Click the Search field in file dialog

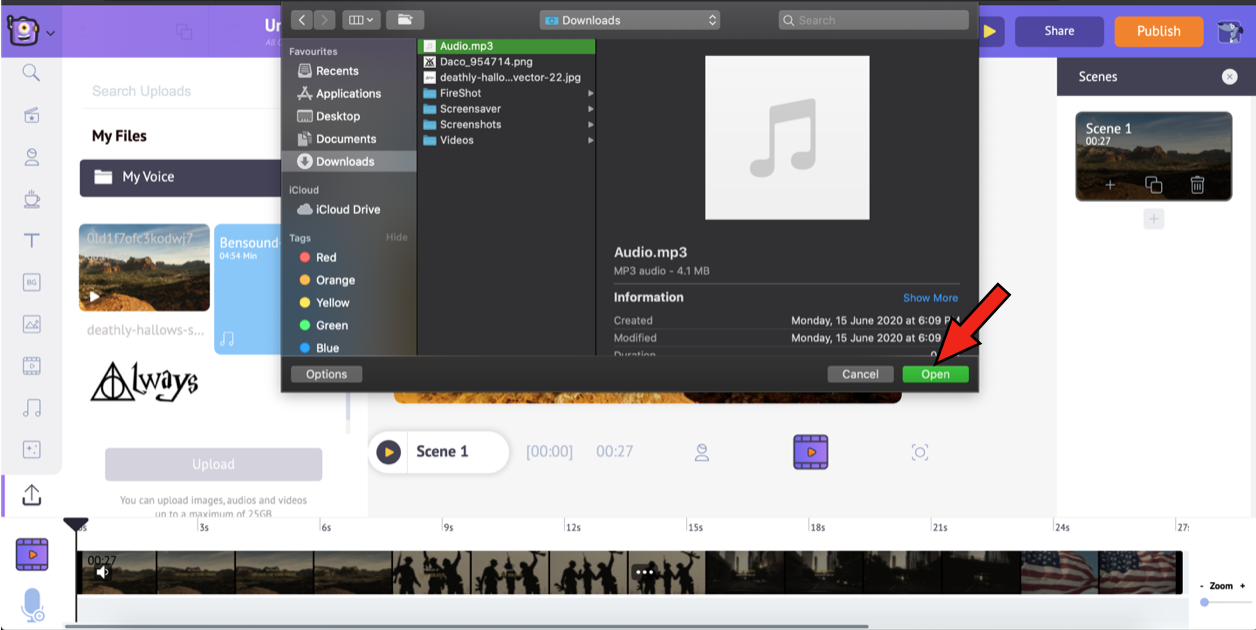pos(873,20)
